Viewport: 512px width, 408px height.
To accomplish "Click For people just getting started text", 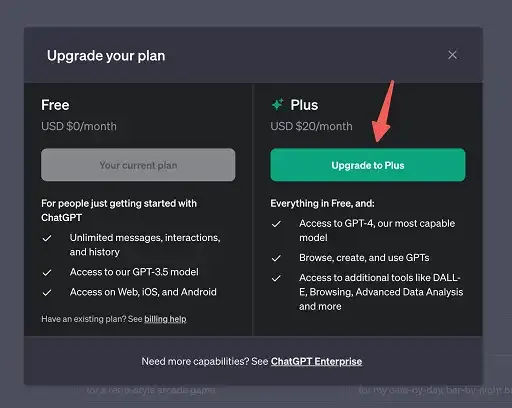I will (119, 210).
